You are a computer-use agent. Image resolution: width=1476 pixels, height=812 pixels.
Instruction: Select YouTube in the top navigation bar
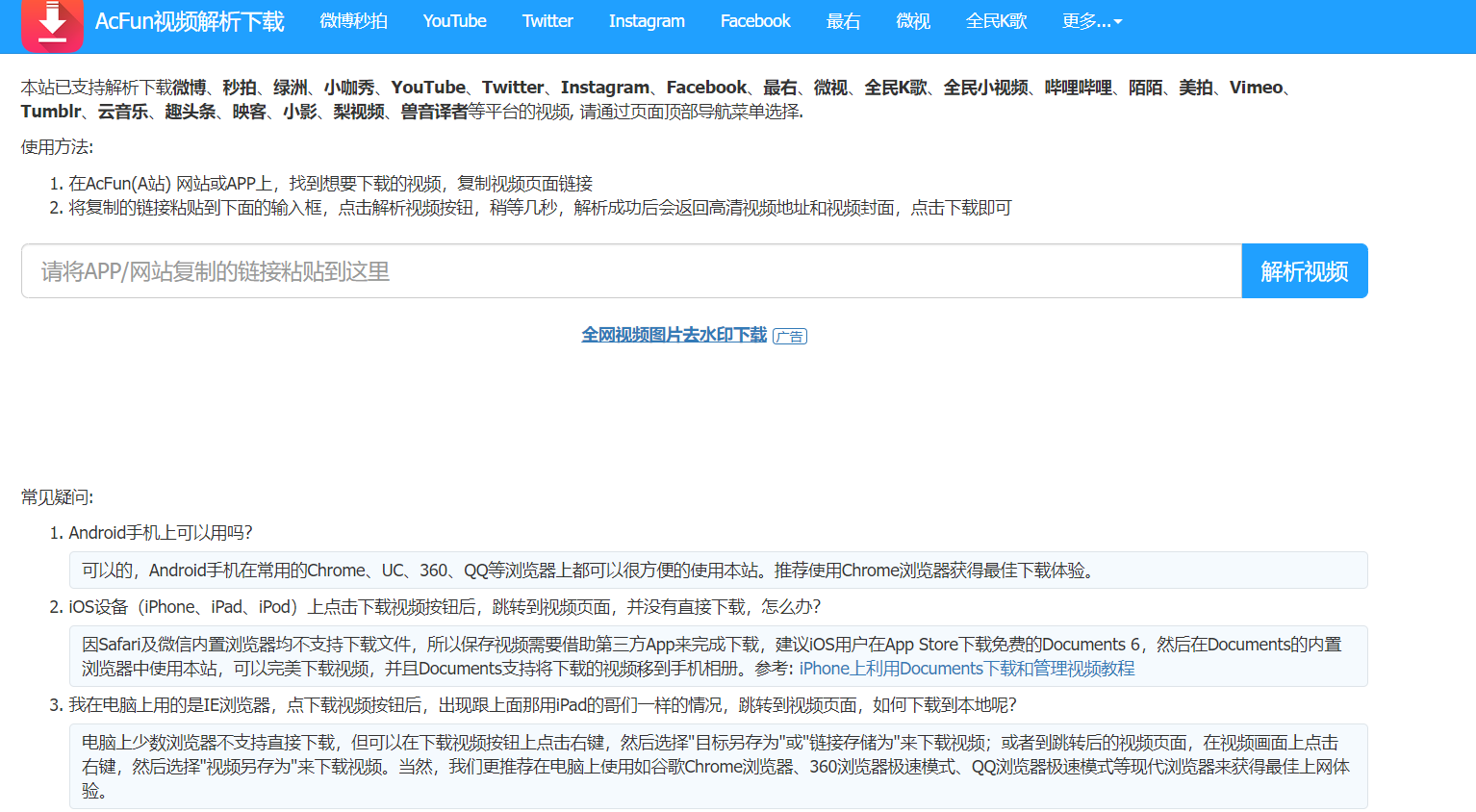click(x=454, y=21)
